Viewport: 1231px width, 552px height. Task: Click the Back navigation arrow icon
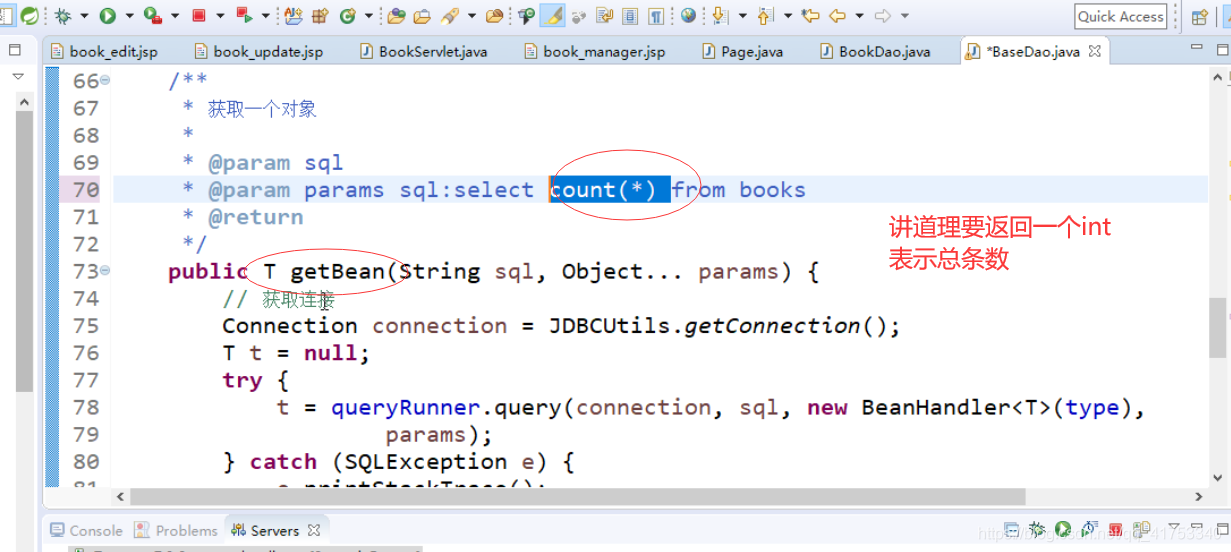pos(837,16)
